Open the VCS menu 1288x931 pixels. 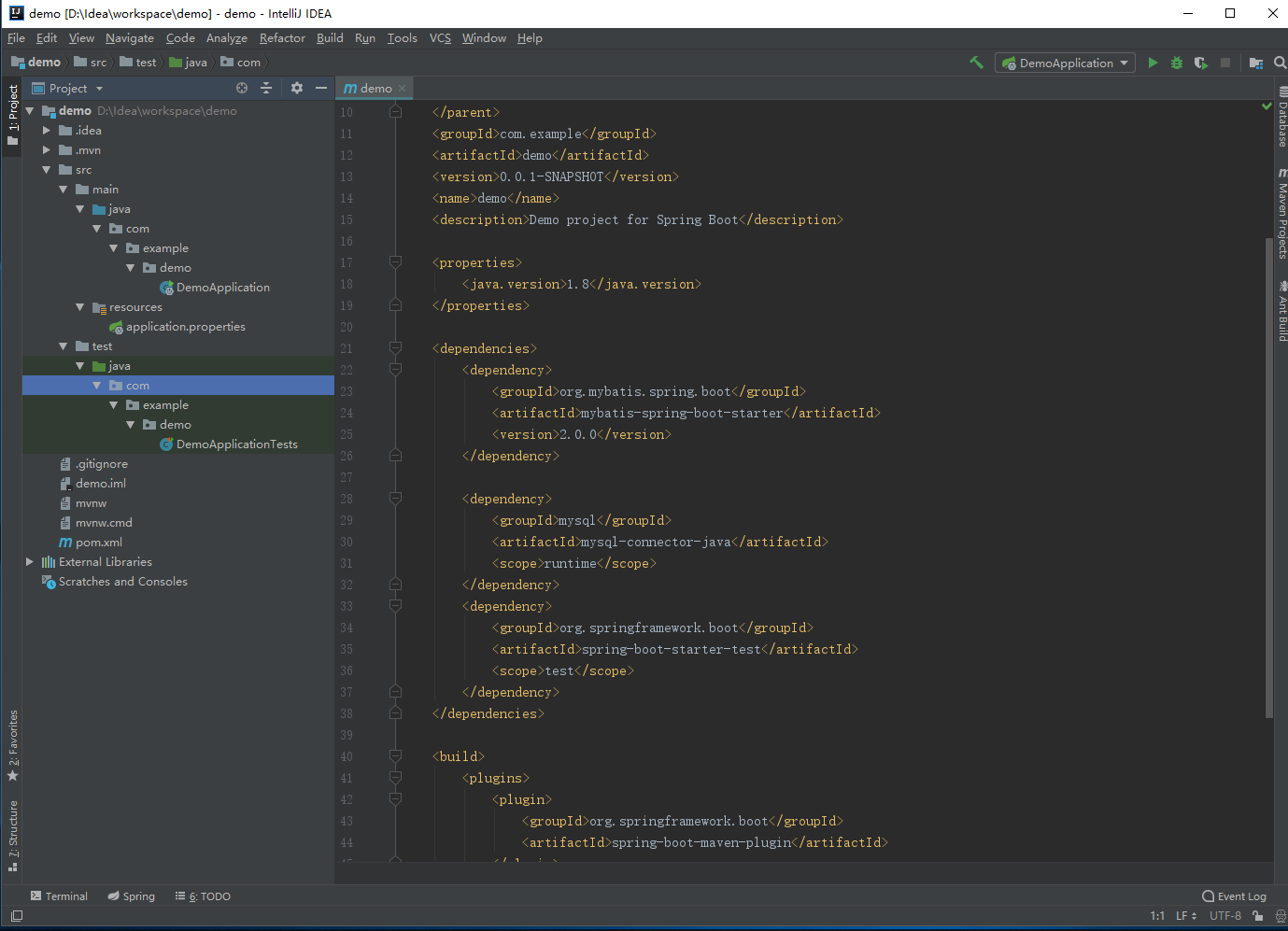[x=440, y=38]
